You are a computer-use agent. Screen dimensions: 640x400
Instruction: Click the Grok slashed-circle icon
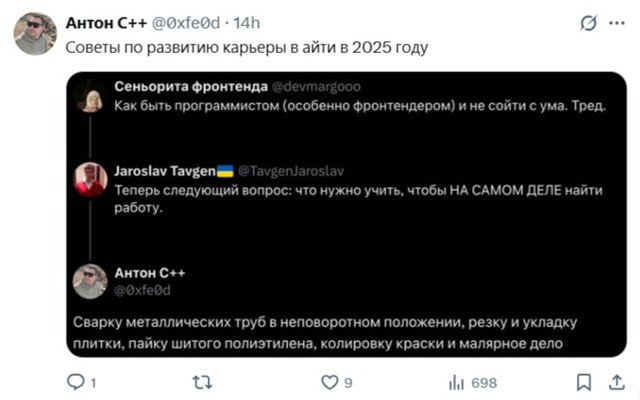(589, 23)
